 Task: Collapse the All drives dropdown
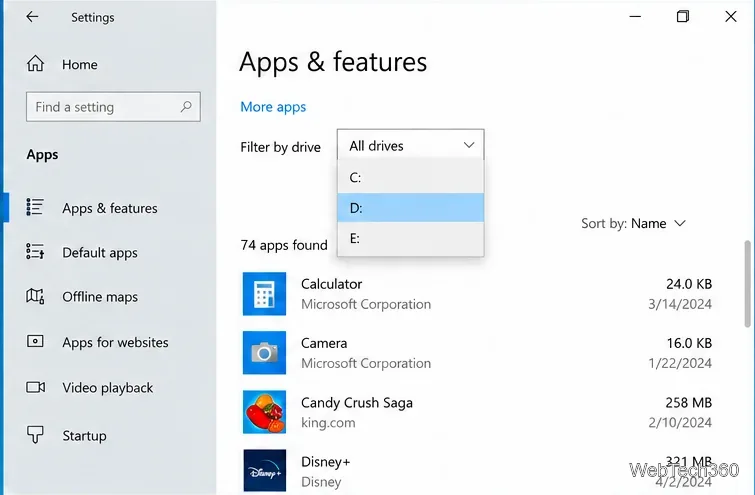coord(411,145)
